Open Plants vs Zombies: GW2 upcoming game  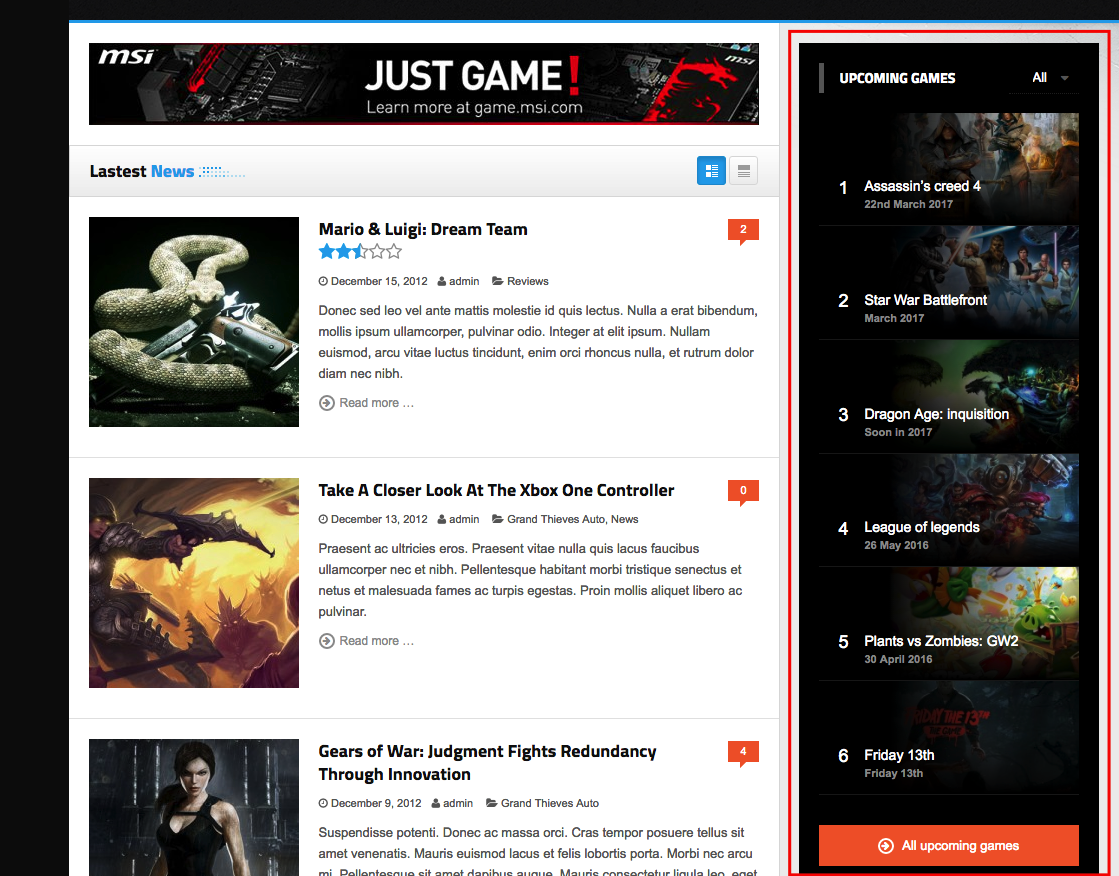tap(948, 623)
